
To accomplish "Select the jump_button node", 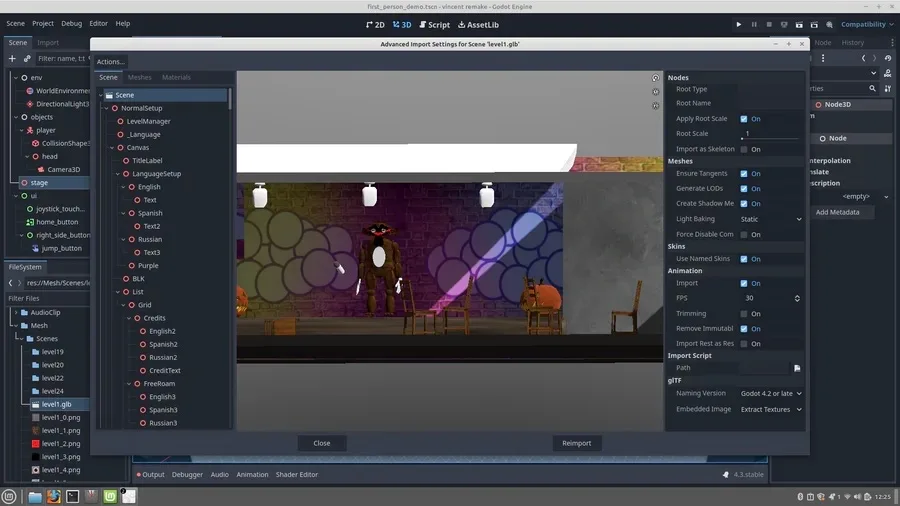I will click(x=61, y=248).
